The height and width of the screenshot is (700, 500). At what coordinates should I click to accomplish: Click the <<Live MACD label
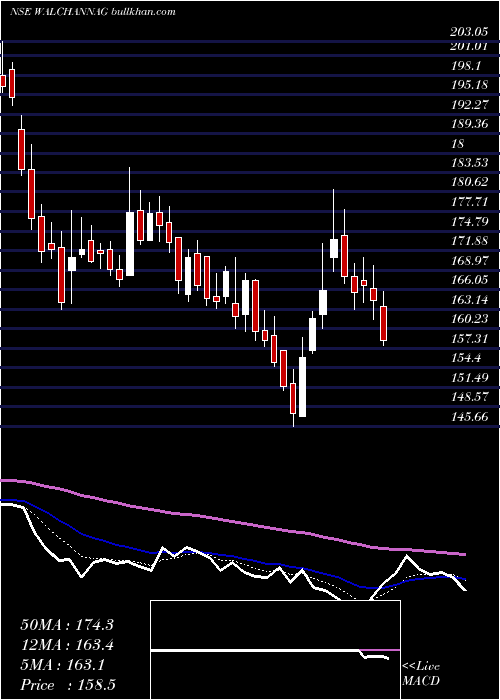click(421, 674)
